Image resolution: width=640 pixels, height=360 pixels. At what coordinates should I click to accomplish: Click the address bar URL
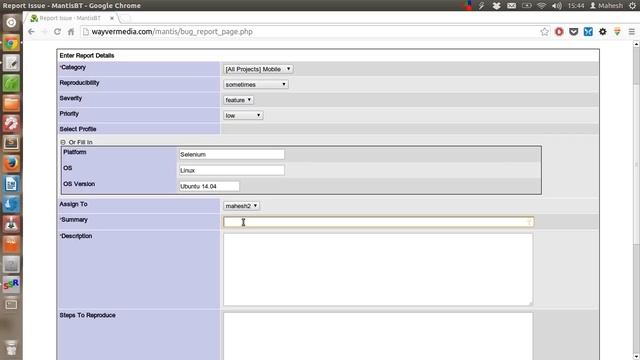coord(172,31)
